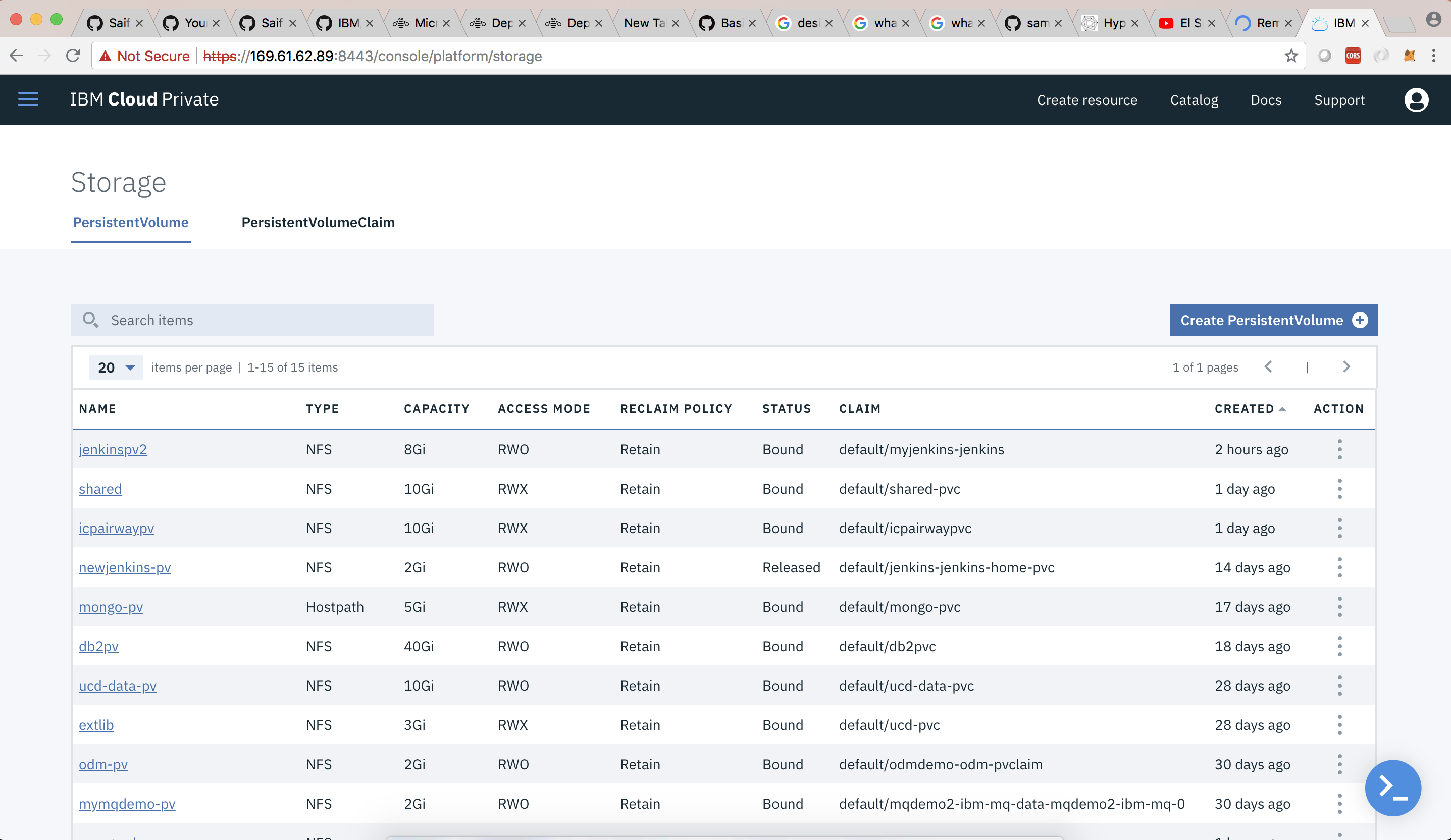This screenshot has width=1451, height=840.
Task: Open the Catalog menu item
Action: [x=1194, y=100]
